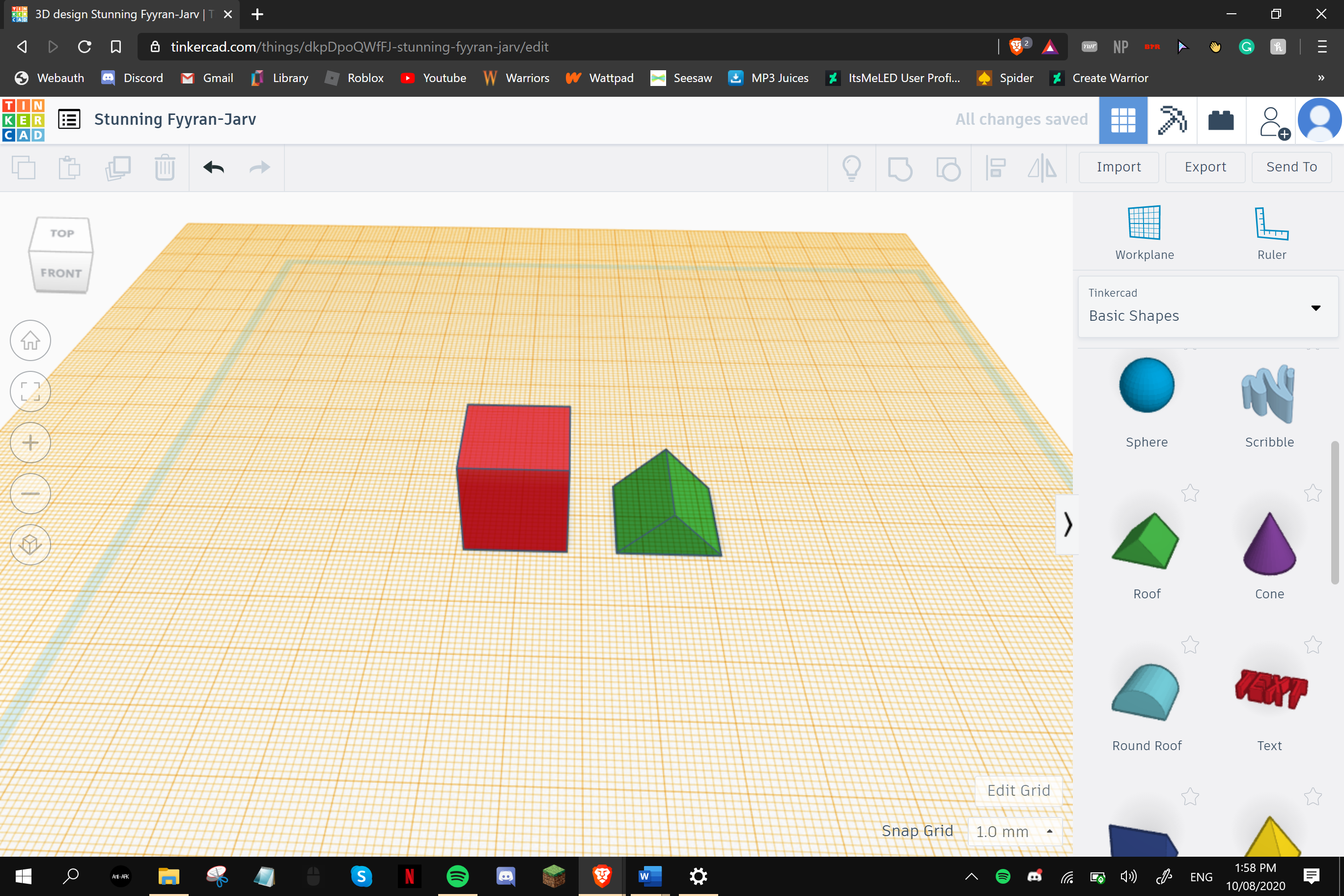Screen dimensions: 1344x896
Task: Click the shapes panel scrollbar
Action: [x=1334, y=512]
